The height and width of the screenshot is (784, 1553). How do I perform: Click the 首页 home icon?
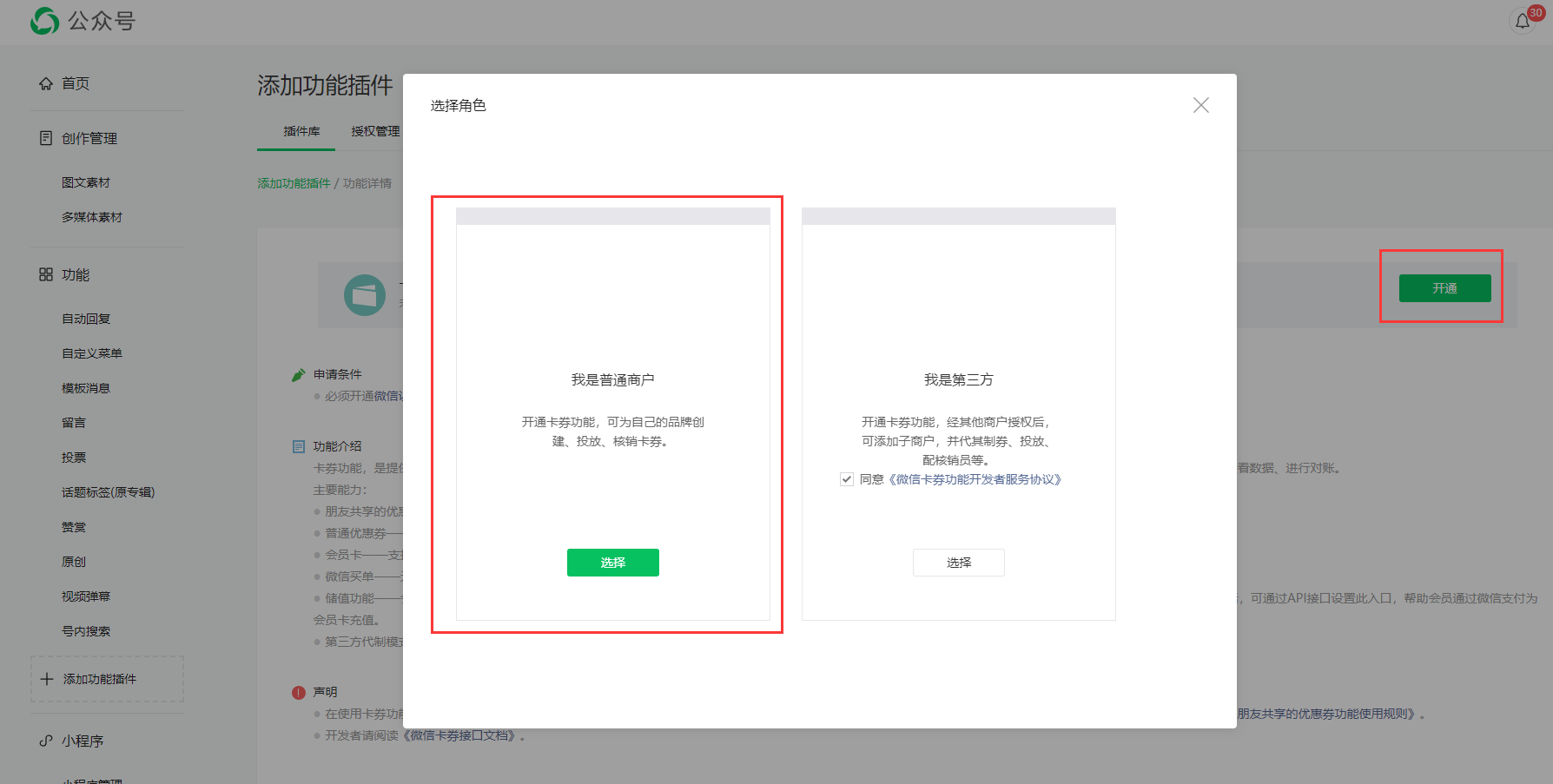(x=46, y=83)
